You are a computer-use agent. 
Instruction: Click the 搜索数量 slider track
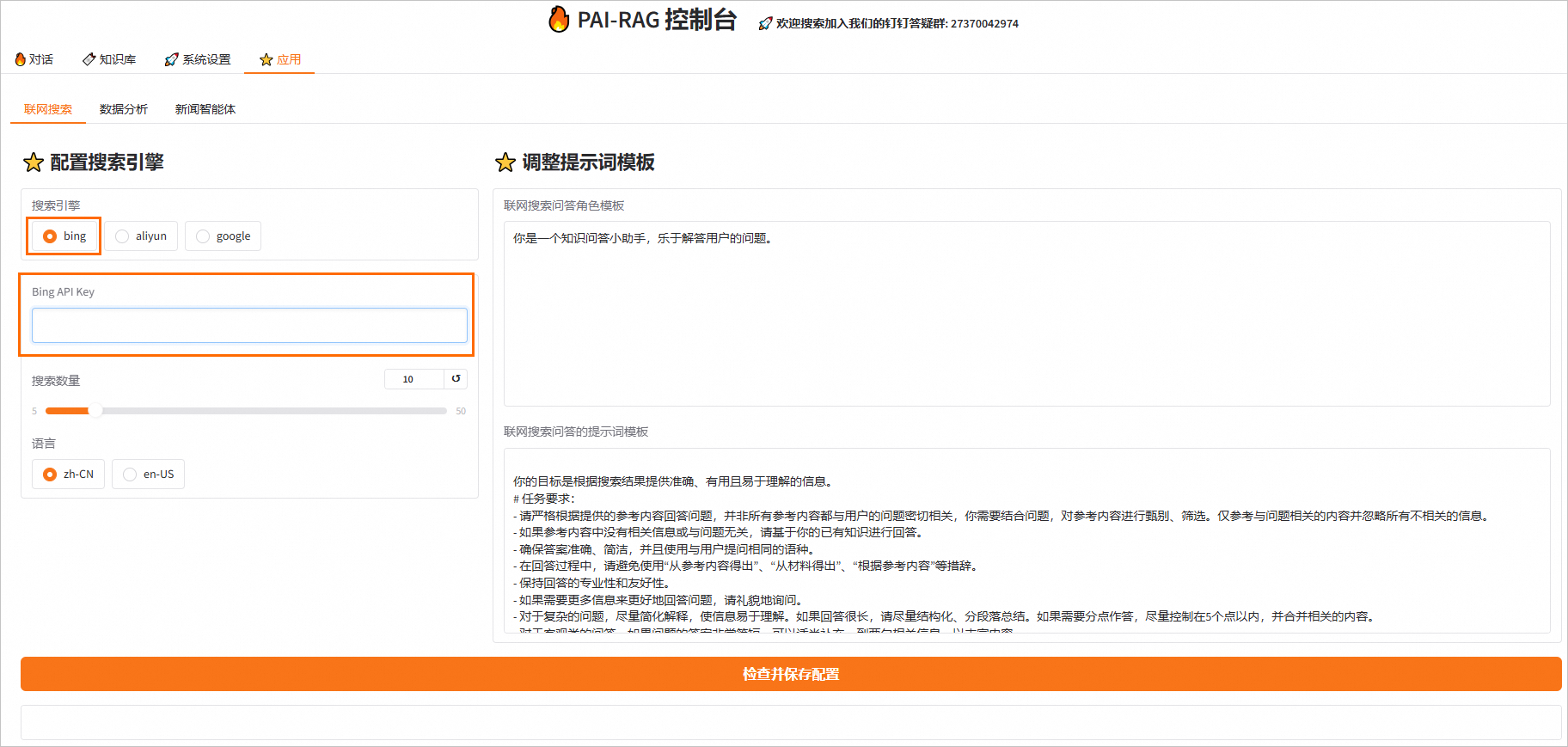[246, 411]
